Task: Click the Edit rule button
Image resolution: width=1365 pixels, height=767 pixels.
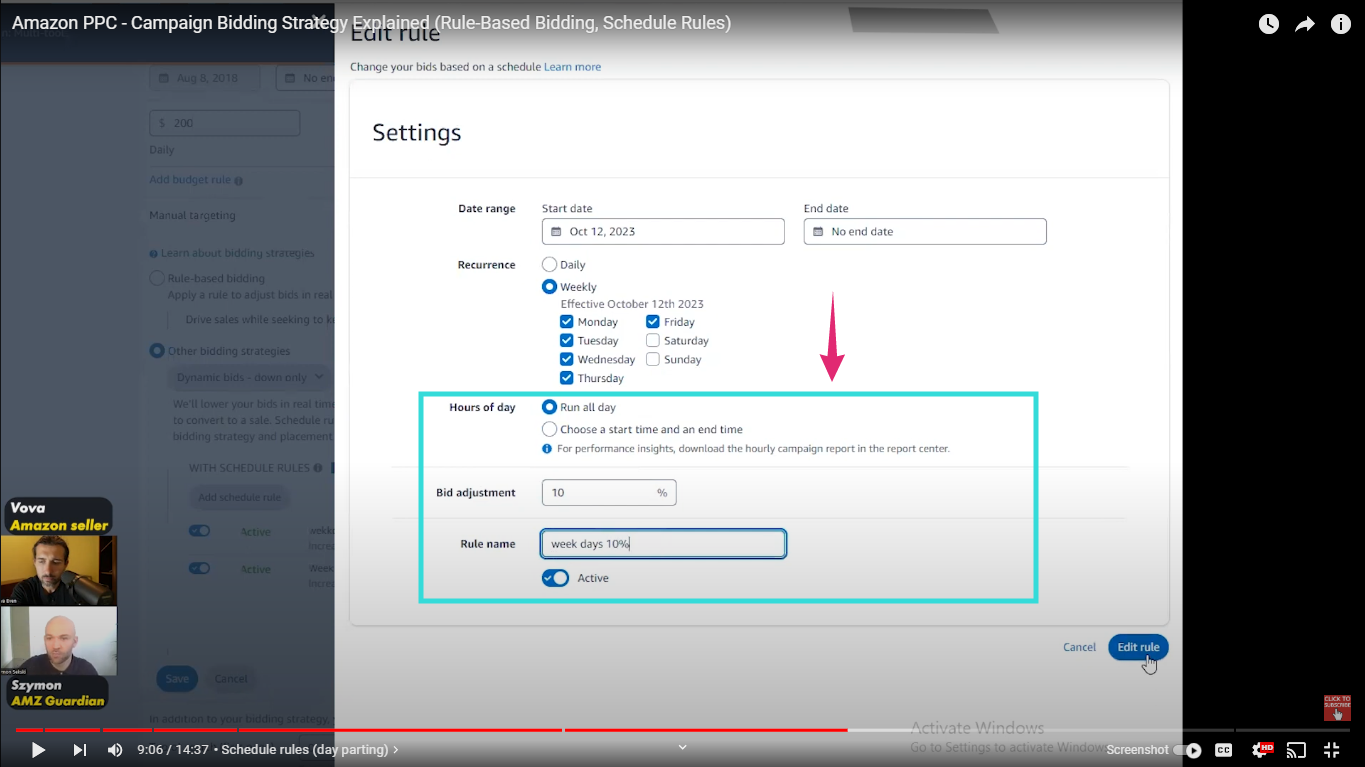Action: point(1138,647)
